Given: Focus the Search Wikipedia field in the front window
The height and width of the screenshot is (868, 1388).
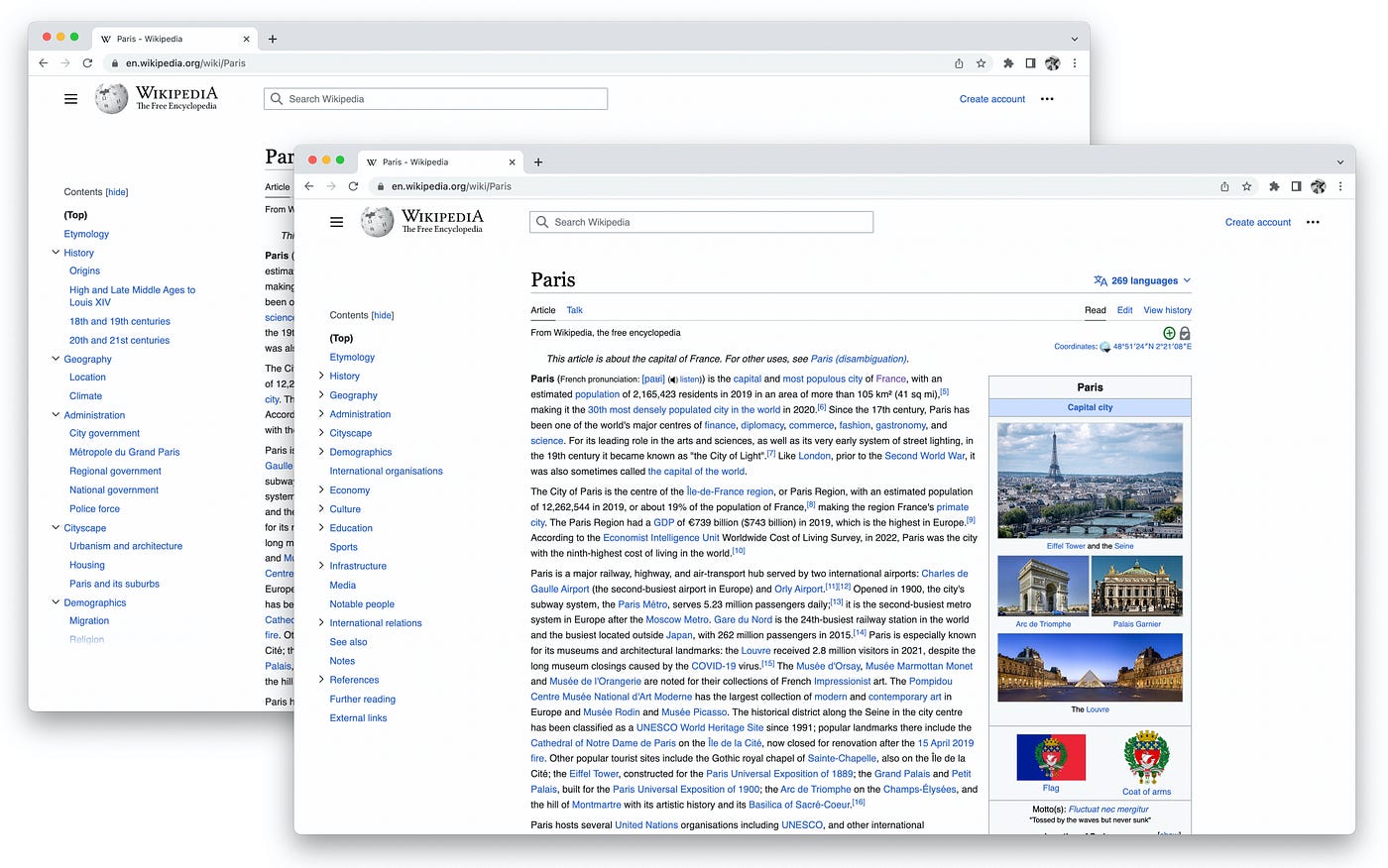Looking at the screenshot, I should pos(702,222).
